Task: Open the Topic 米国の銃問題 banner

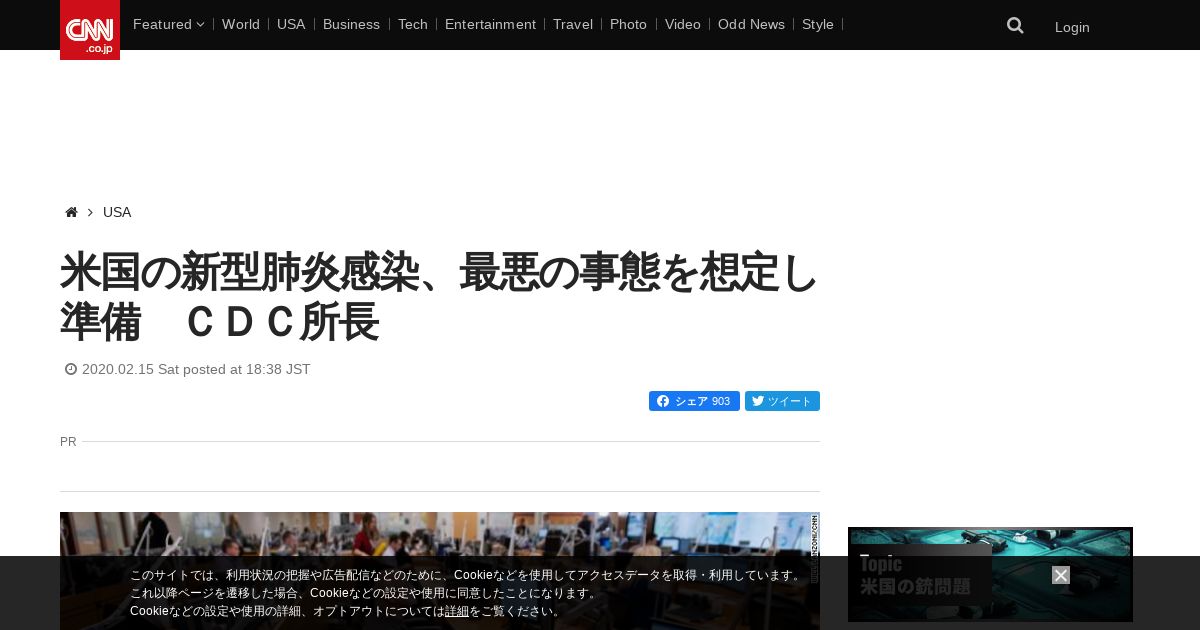Action: click(990, 575)
